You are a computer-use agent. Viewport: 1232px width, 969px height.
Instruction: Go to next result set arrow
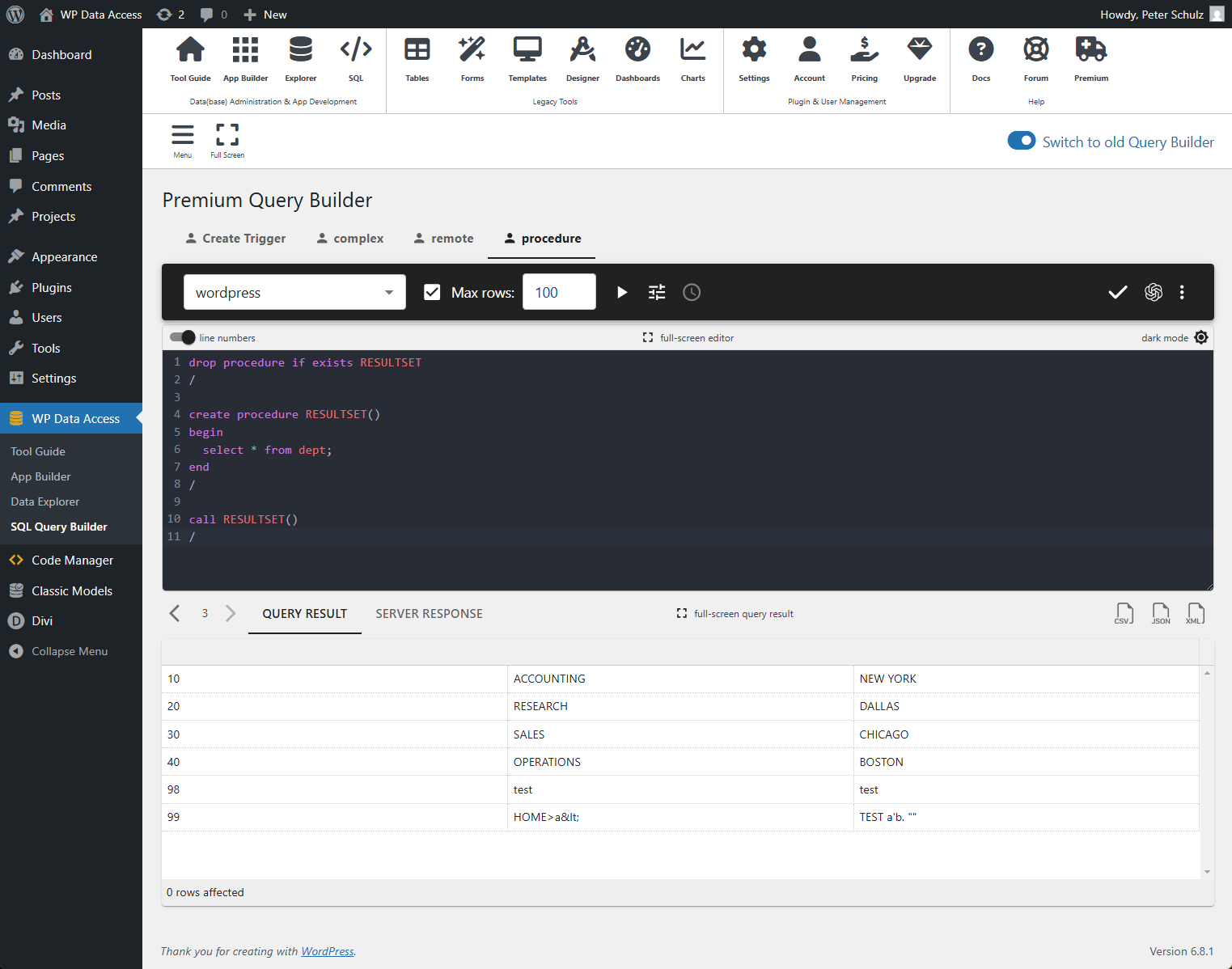[231, 613]
